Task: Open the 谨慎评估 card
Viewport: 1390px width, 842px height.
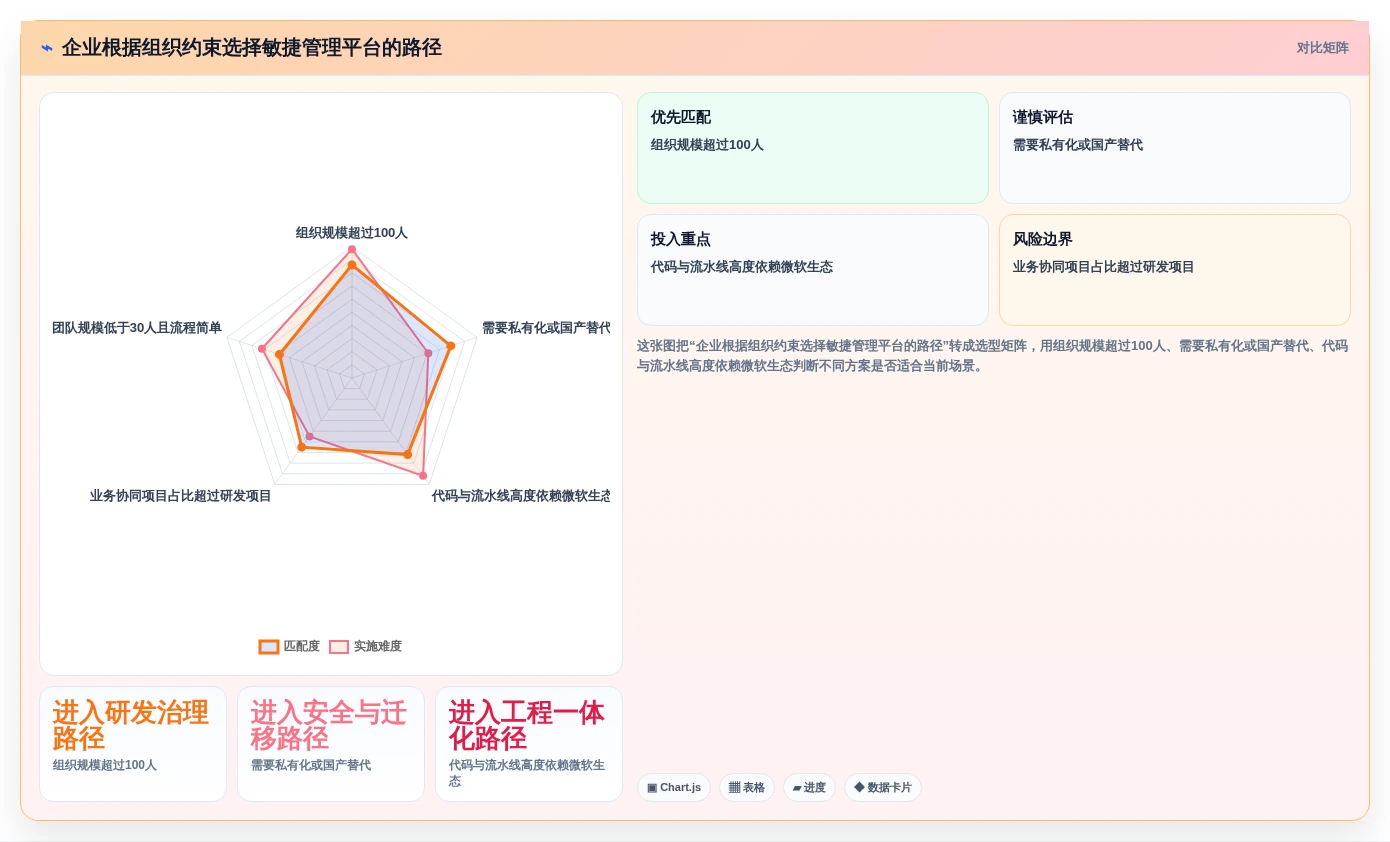Action: click(x=1175, y=148)
